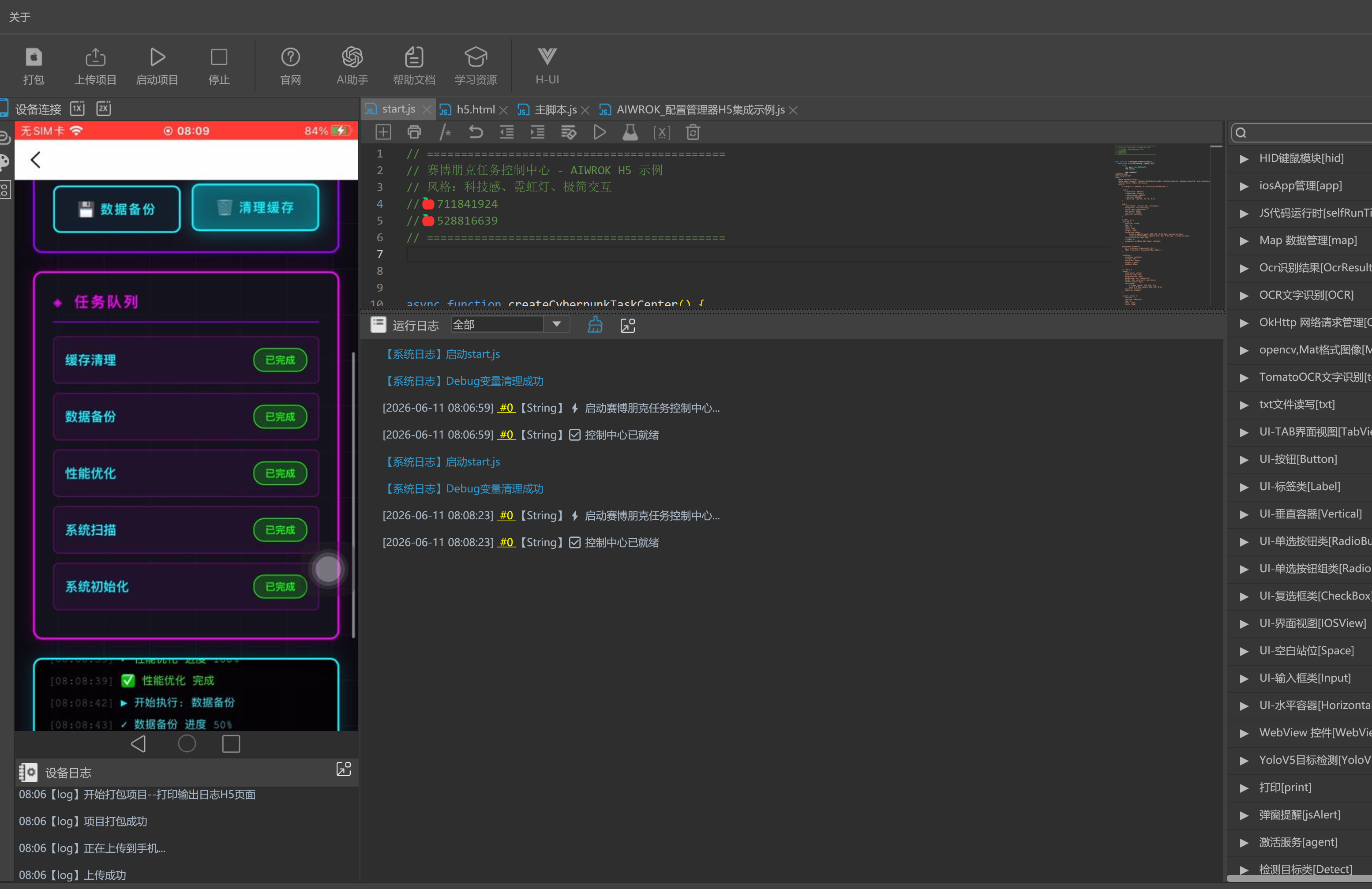
Task: Expand 激活服务[agent] node
Action: 1244,843
